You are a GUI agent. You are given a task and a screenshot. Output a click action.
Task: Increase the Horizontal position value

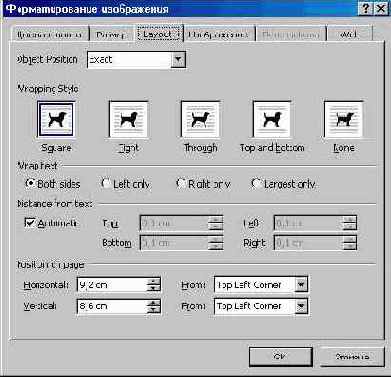coord(153,282)
